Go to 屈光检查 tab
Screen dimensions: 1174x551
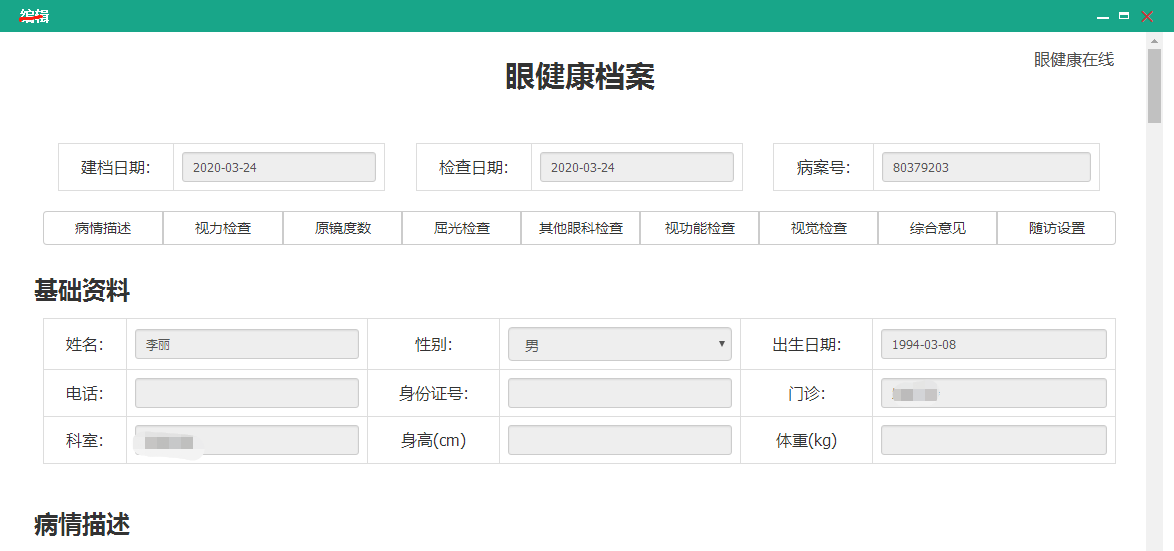[461, 228]
